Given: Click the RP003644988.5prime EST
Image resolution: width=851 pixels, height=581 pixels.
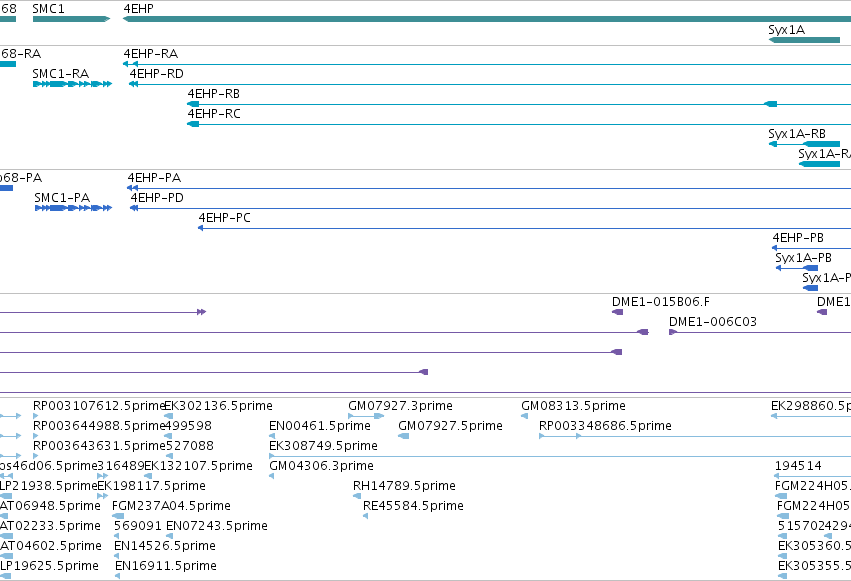Looking at the screenshot, I should click(36, 436).
